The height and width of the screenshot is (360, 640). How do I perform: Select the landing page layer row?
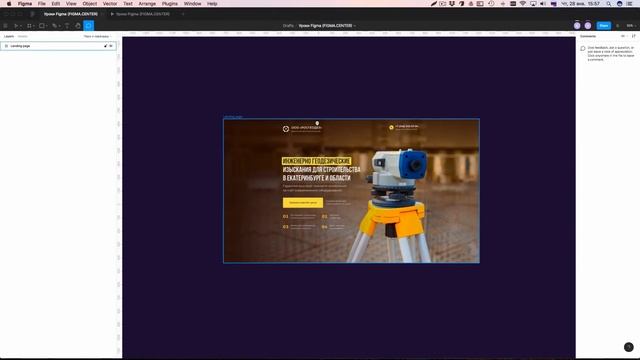(x=58, y=46)
